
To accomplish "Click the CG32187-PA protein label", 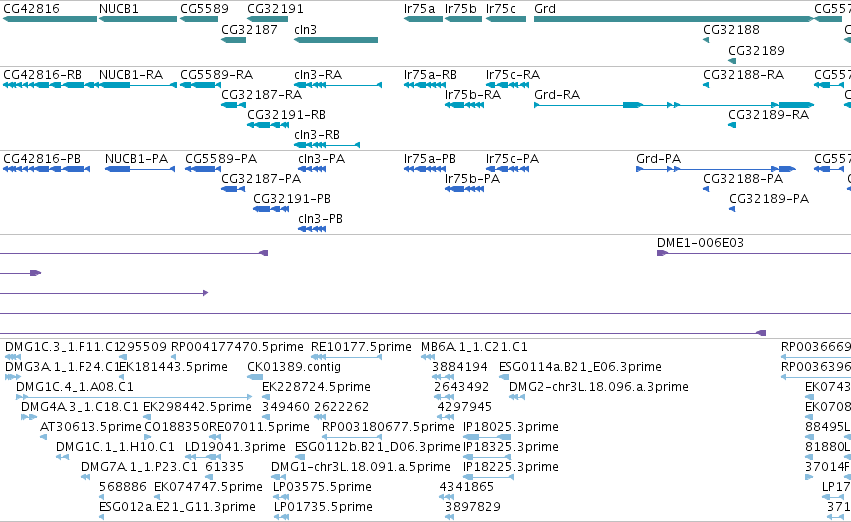I will click(x=261, y=179).
